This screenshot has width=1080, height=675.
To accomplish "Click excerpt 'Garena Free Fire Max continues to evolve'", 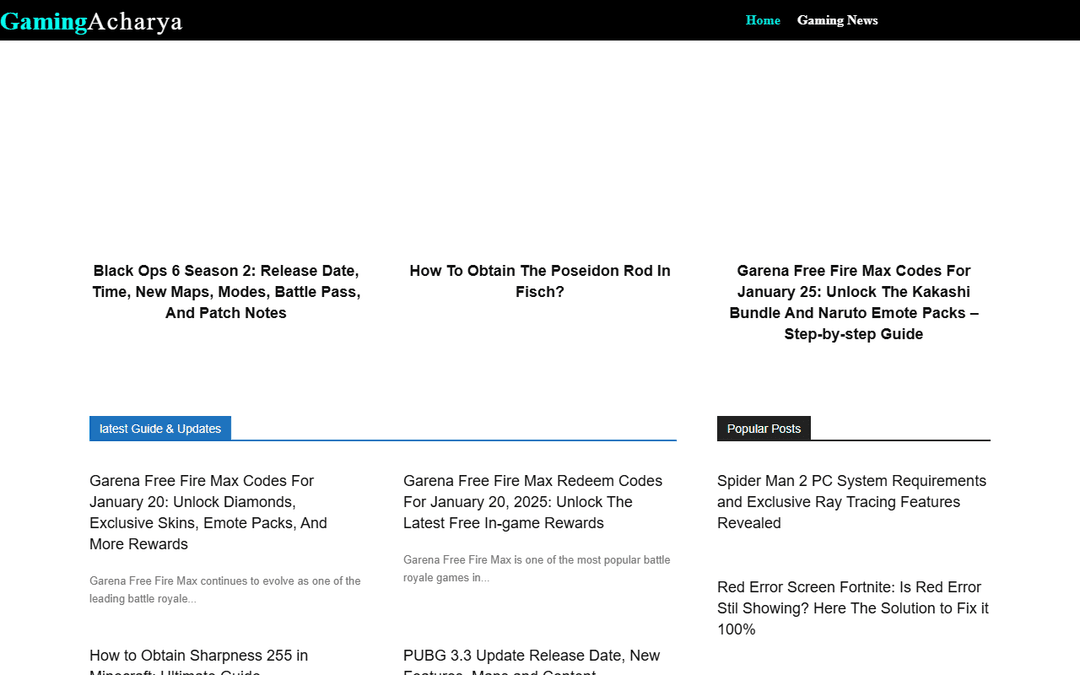I will [225, 590].
